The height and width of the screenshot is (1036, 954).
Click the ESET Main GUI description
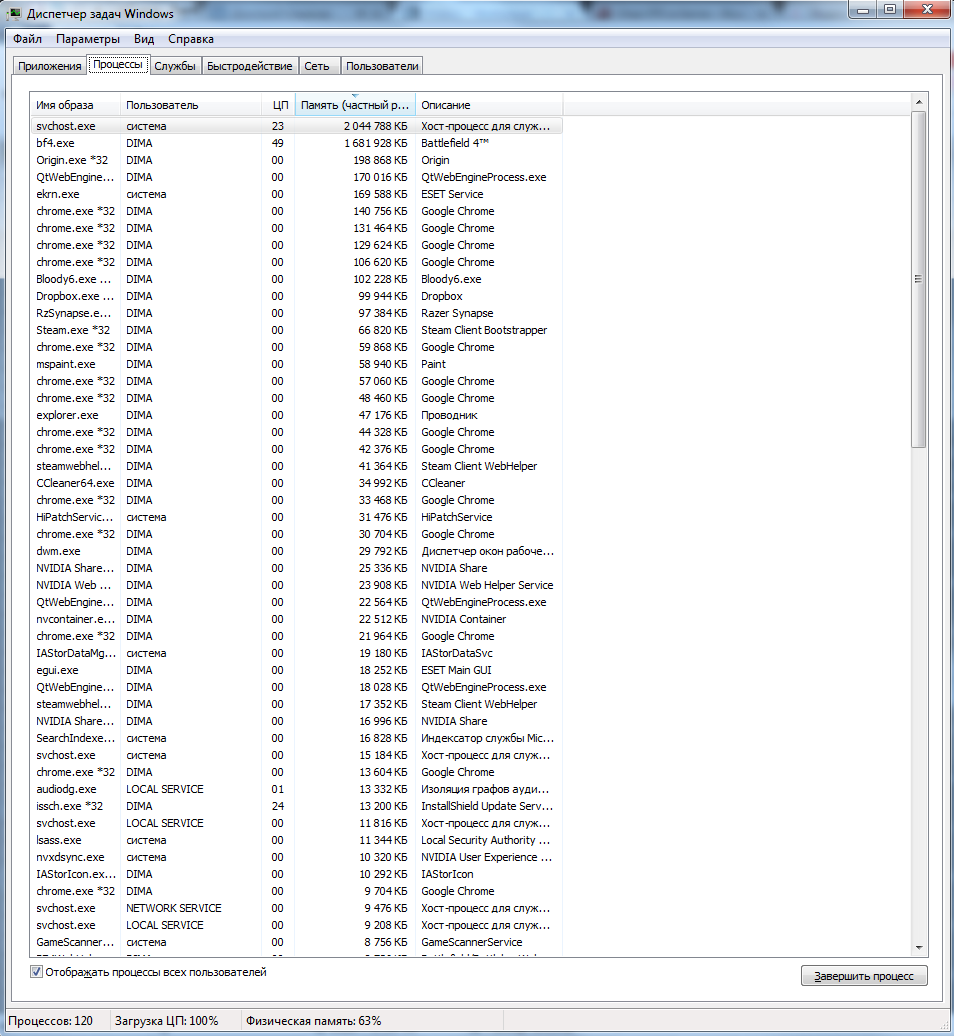coord(457,671)
